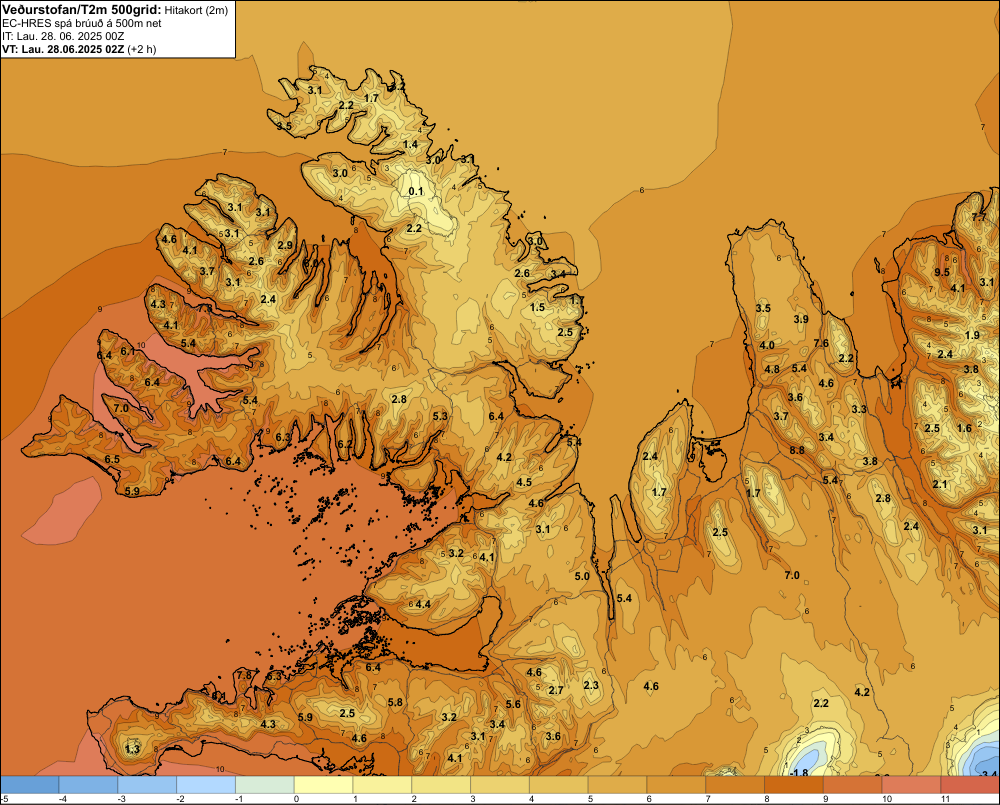Click the legend swatch between 10 and 11
Image resolution: width=1000 pixels, height=805 pixels.
(911, 785)
